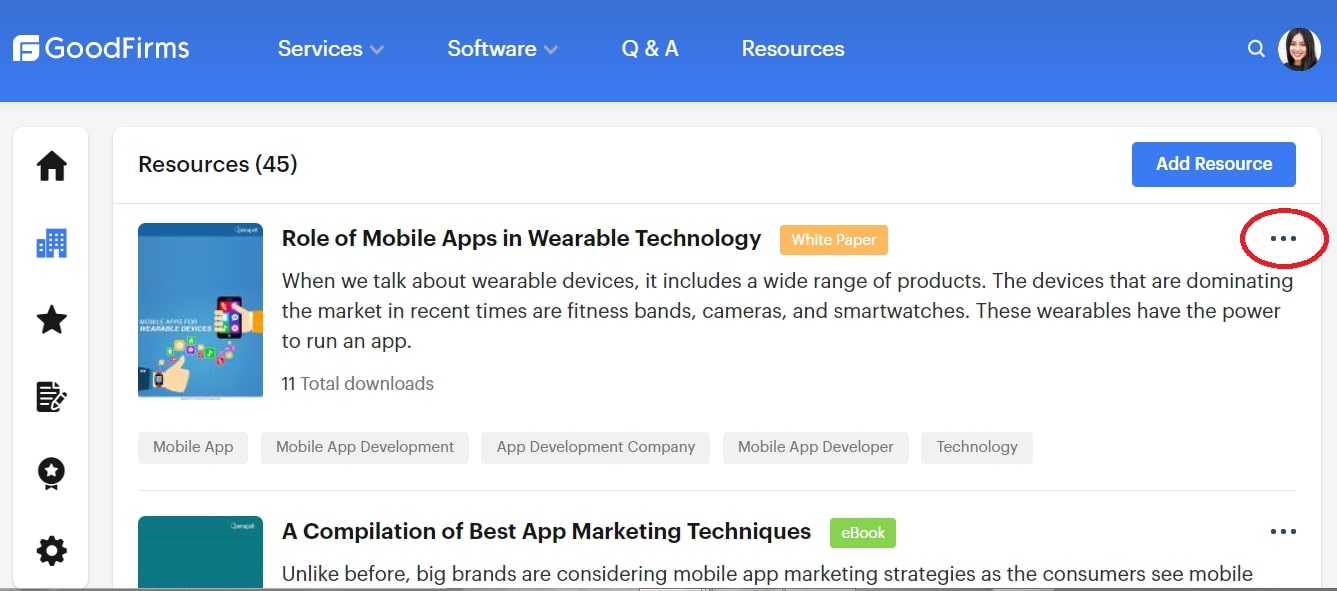Screen dimensions: 1337x591
Task: Open your profile avatar picture
Action: pos(1299,48)
